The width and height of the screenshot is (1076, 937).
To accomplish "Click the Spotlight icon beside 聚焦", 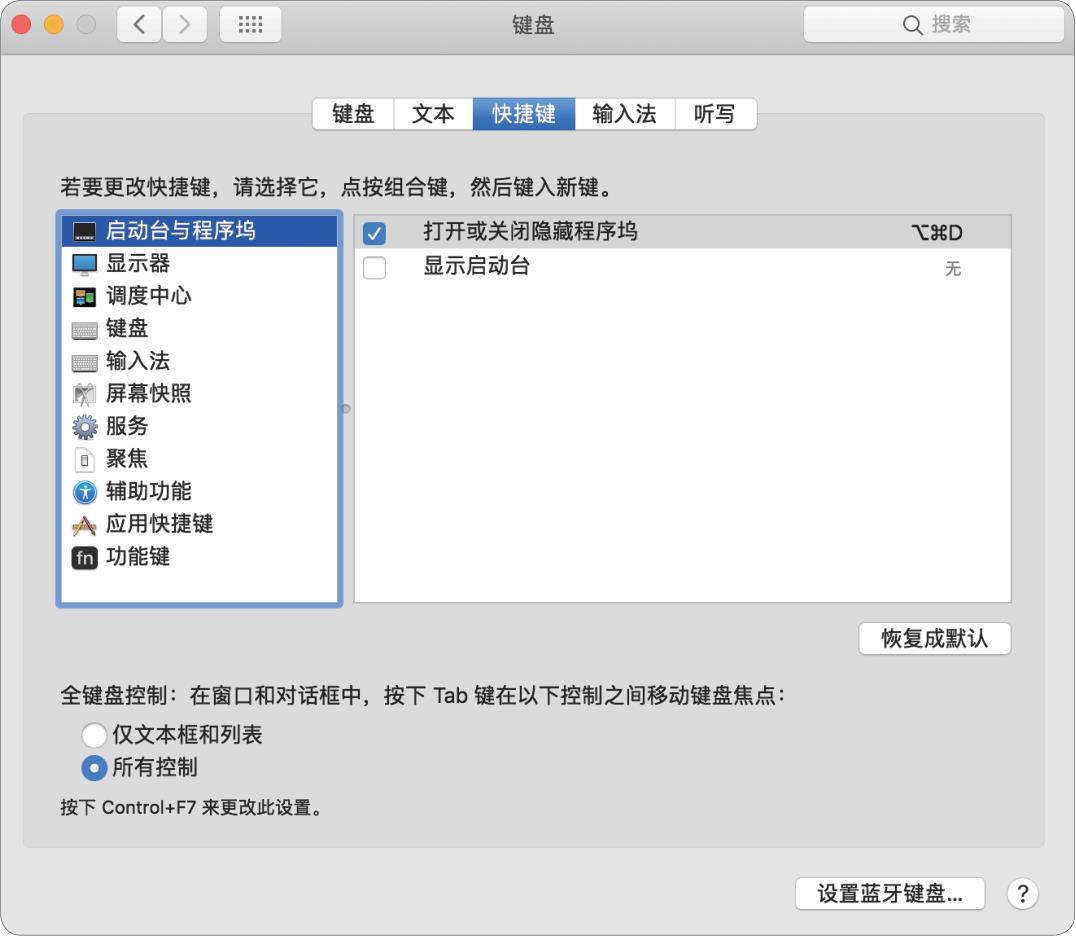I will [84, 459].
